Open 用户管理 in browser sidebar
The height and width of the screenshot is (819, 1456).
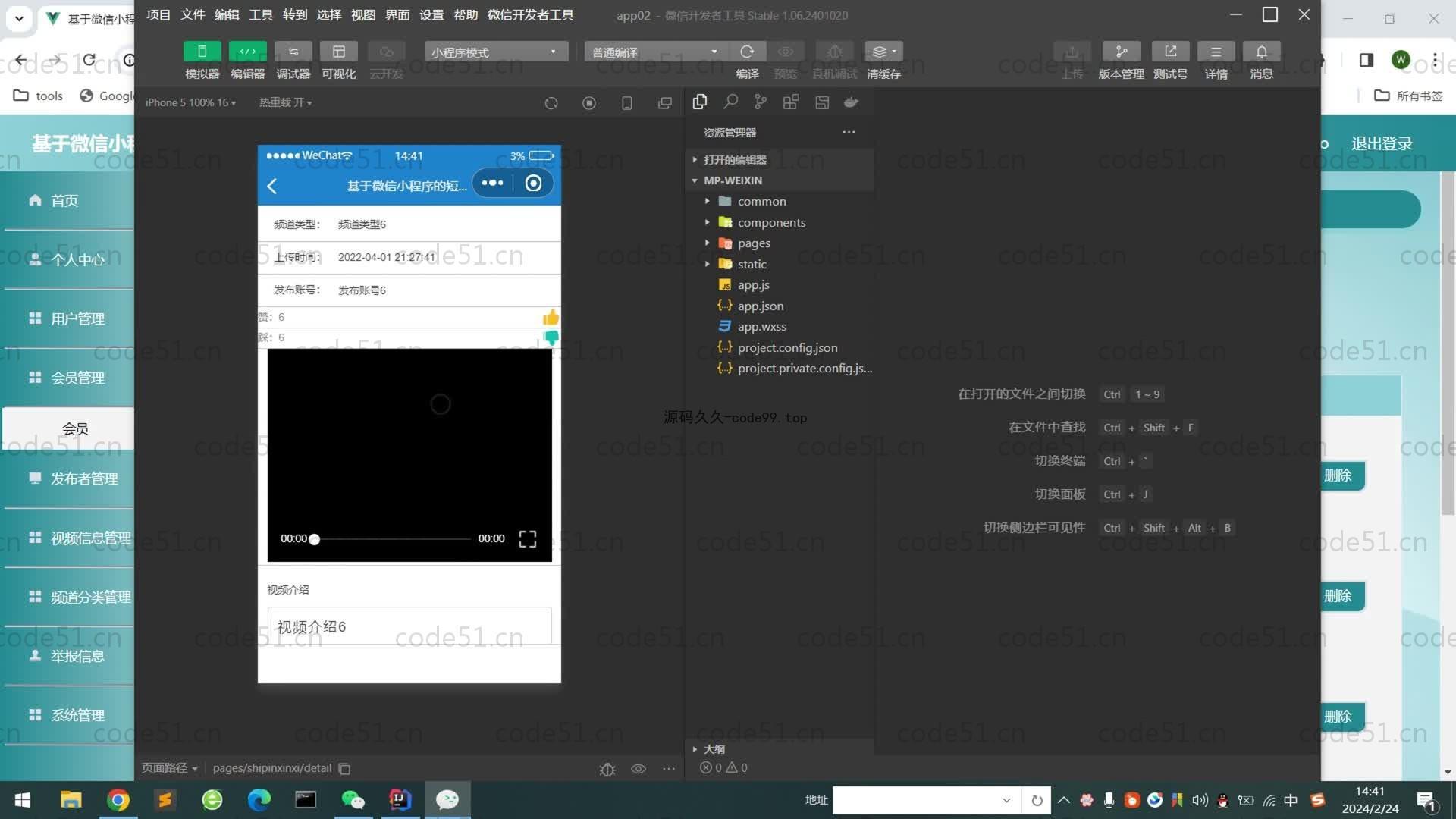click(x=68, y=319)
